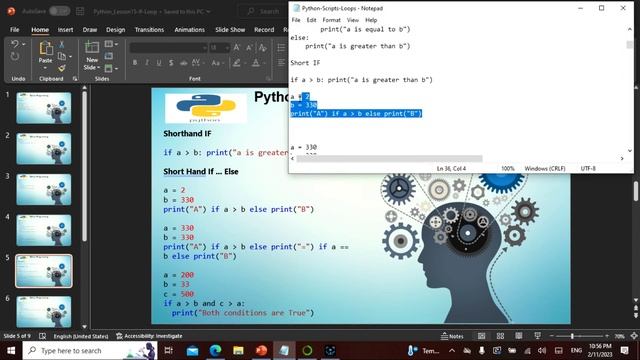Open Microsoft Edge from taskbar
The height and width of the screenshot is (360, 640).
click(x=215, y=351)
